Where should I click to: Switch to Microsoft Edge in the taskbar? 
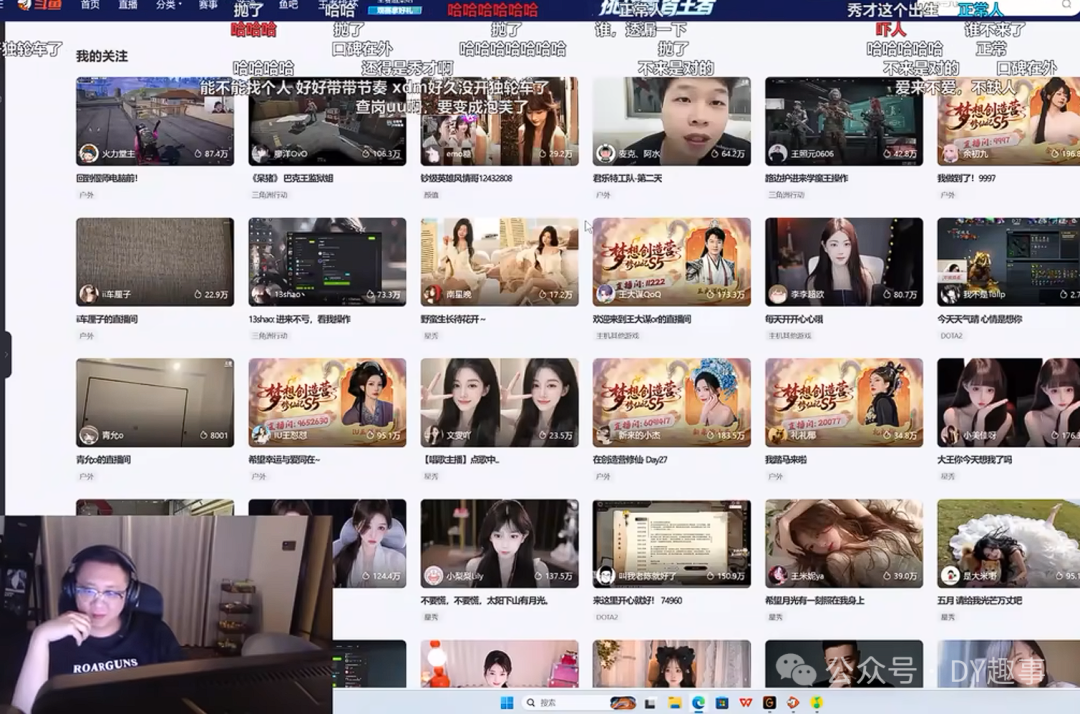698,703
